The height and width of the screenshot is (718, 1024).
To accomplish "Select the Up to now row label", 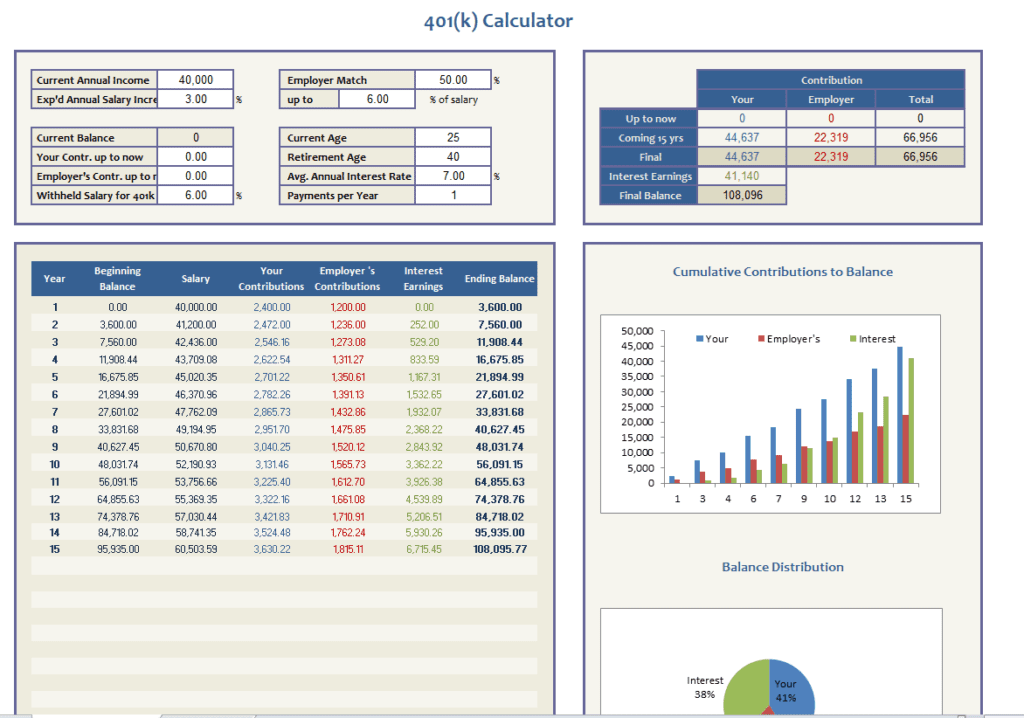I will point(650,119).
